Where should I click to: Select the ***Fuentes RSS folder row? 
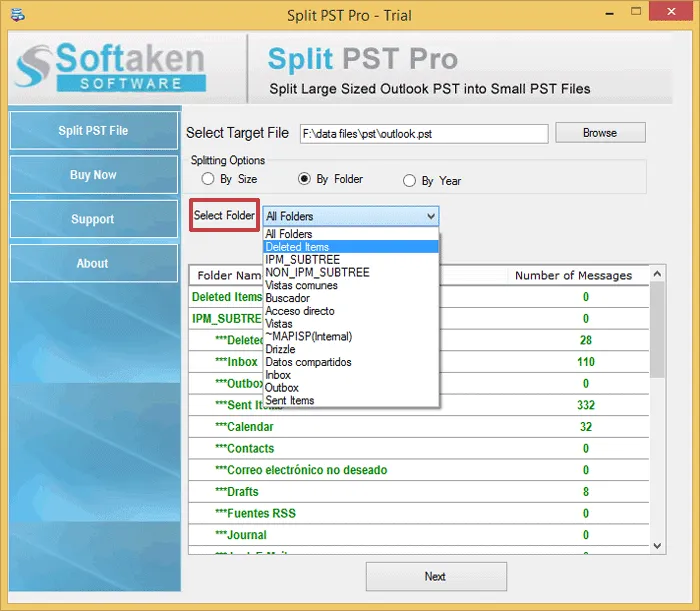coord(419,513)
